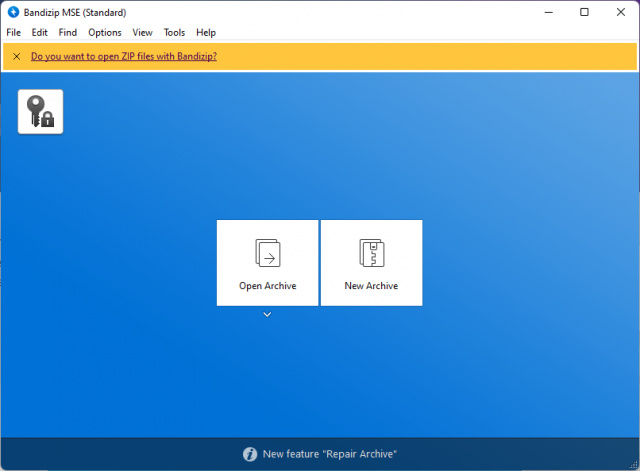Click the resize grip in the window corner
This screenshot has width=640, height=471.
pos(633,464)
